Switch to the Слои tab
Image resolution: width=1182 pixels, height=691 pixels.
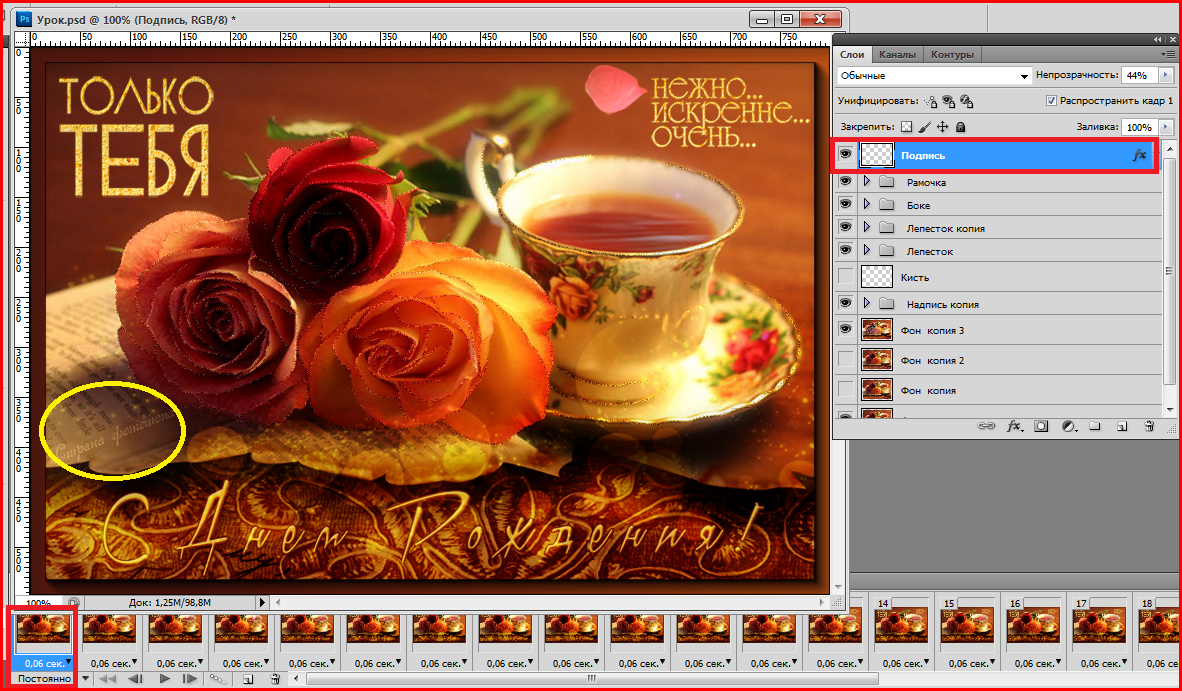852,54
